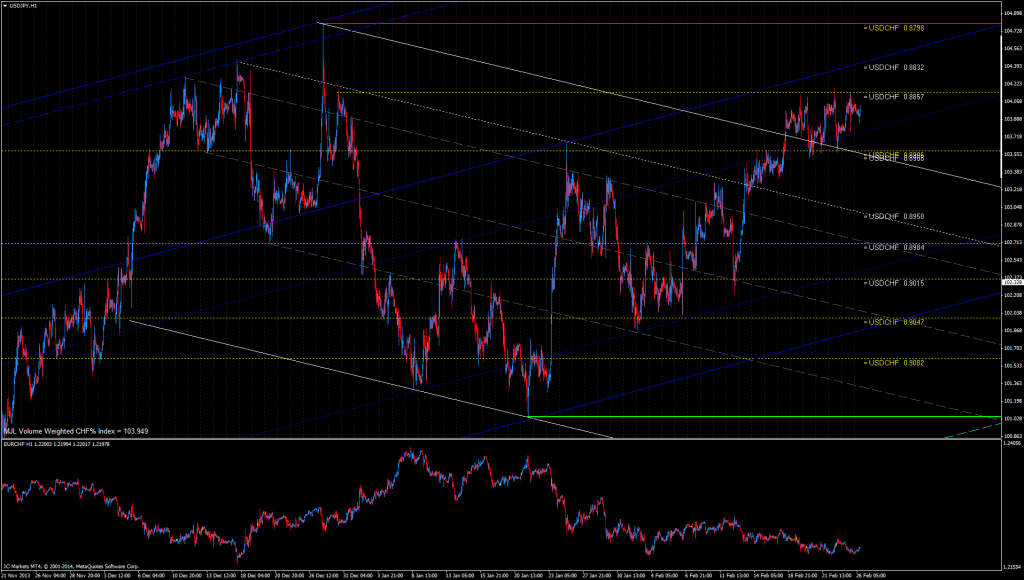The width and height of the screenshot is (1024, 580).
Task: Click the IC Markets MT4 copyright text
Action: point(71,566)
